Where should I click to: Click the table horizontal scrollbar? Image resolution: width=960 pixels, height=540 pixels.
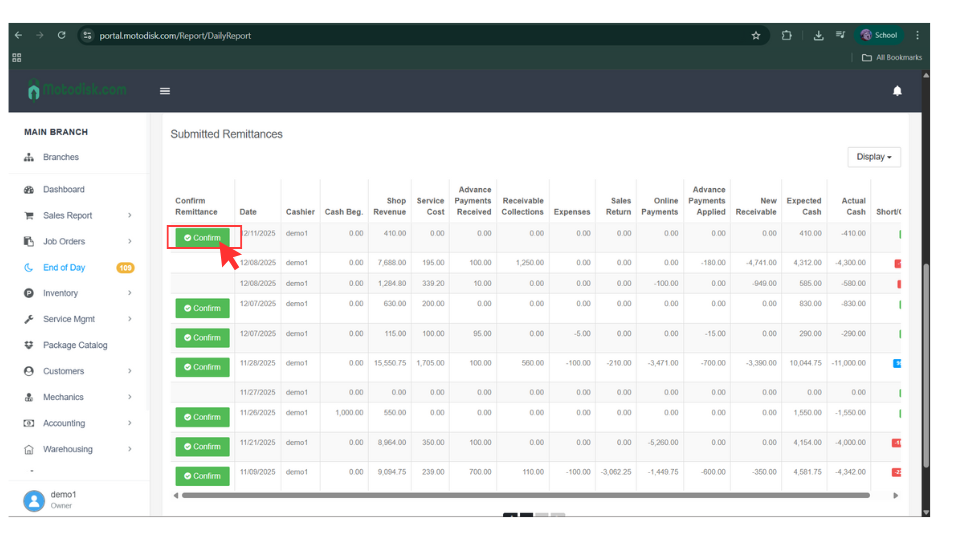525,495
